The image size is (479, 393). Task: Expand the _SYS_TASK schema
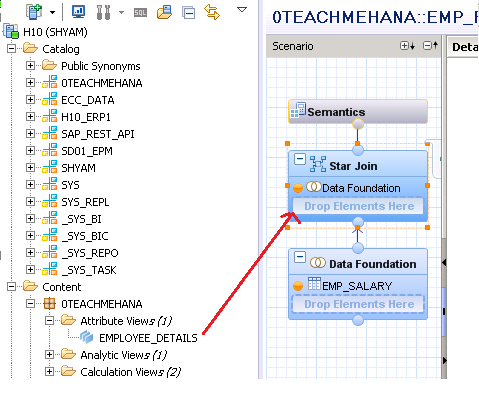point(30,269)
